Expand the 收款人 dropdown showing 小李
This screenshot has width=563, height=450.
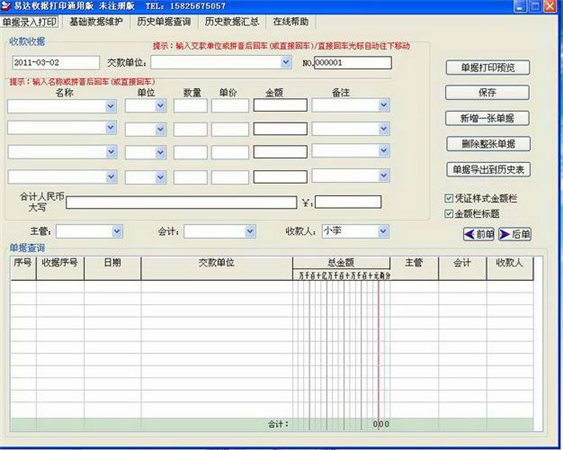tap(383, 231)
